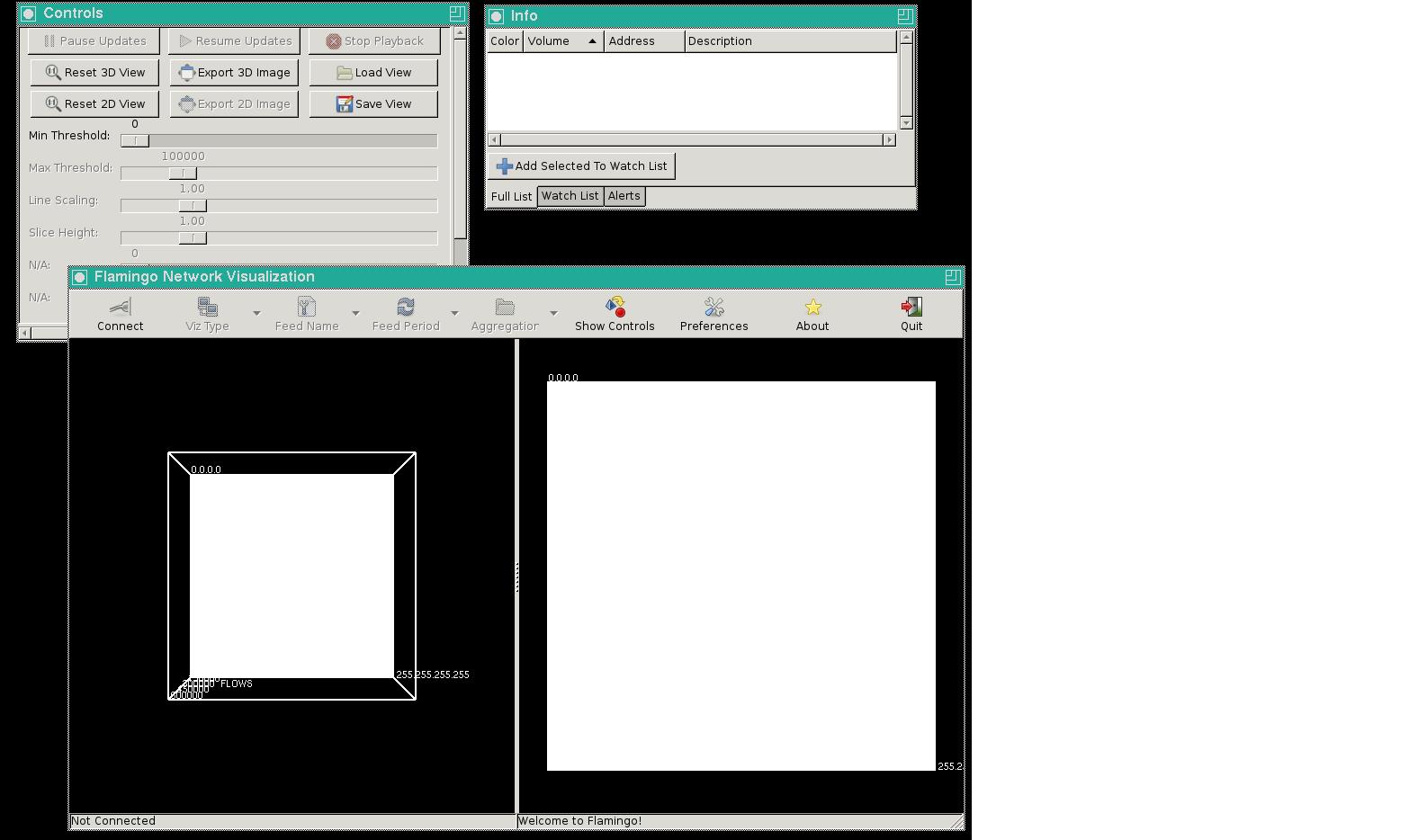Click the Feed Name toolbar icon
The width and height of the screenshot is (1409, 840).
coord(307,307)
